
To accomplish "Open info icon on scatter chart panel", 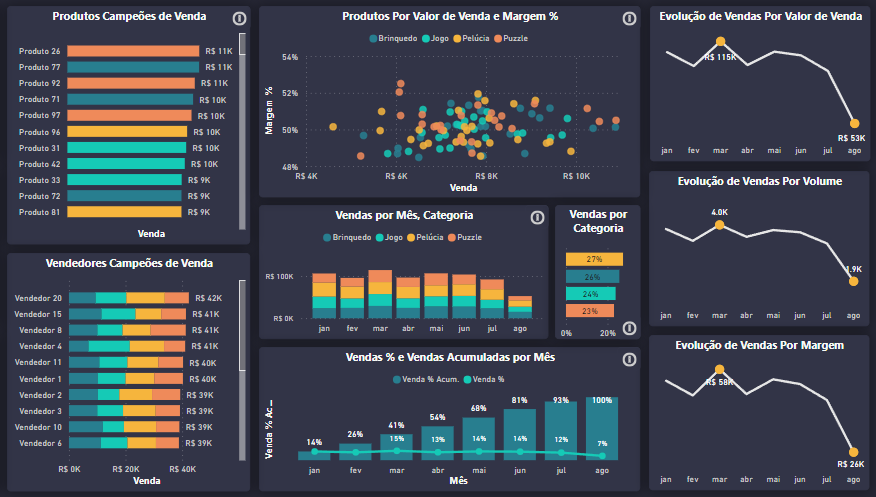I will click(x=629, y=18).
